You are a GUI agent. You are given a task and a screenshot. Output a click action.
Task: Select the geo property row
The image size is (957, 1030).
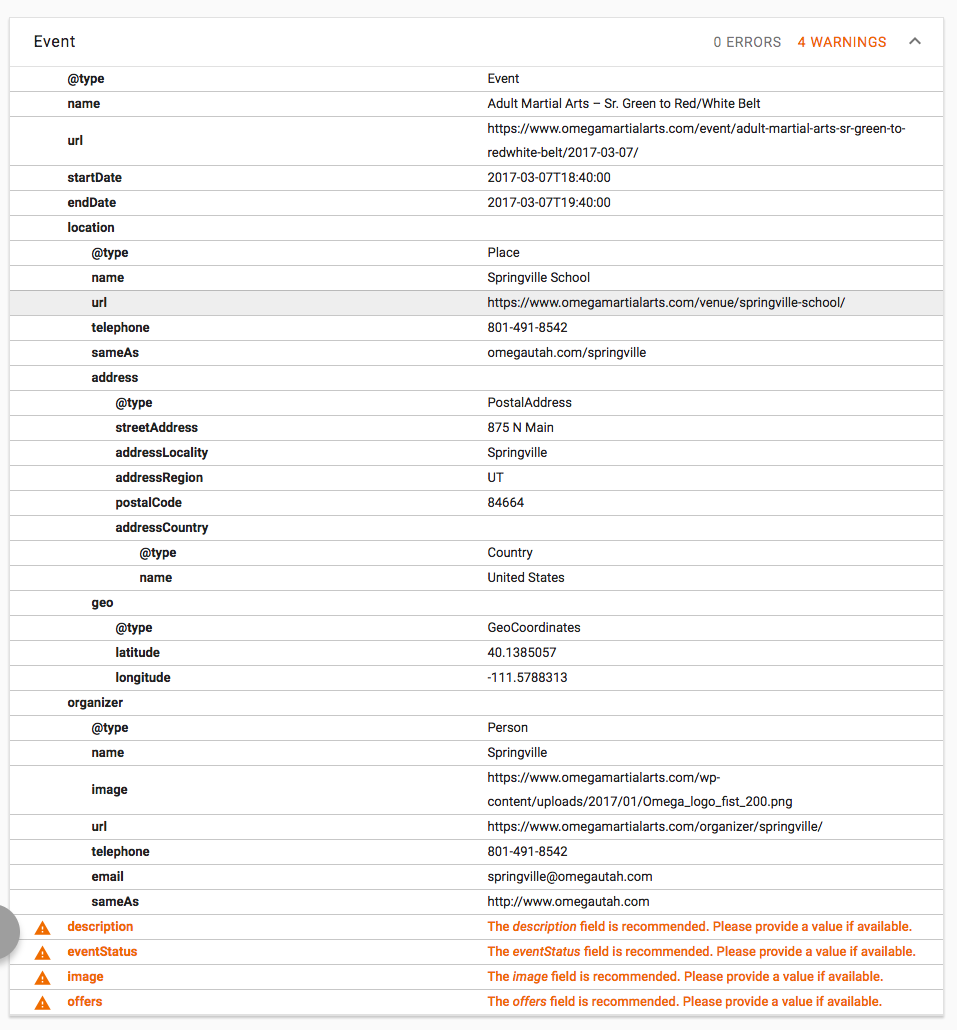pyautogui.click(x=102, y=602)
